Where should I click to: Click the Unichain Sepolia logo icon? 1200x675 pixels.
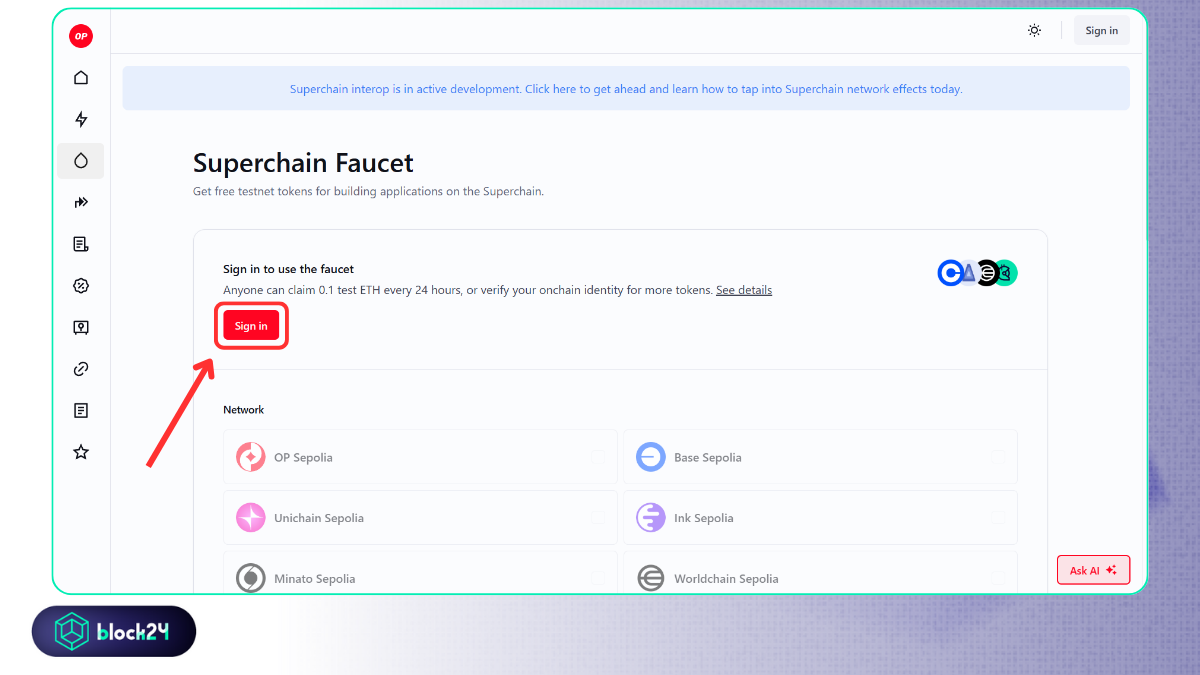tap(250, 518)
